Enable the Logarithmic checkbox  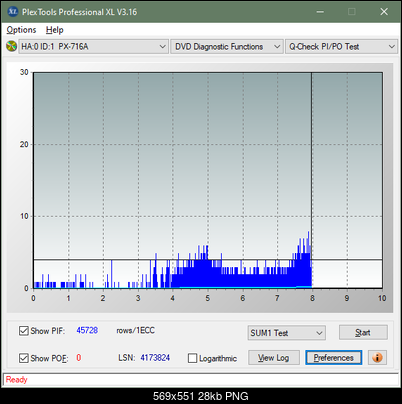pyautogui.click(x=193, y=358)
